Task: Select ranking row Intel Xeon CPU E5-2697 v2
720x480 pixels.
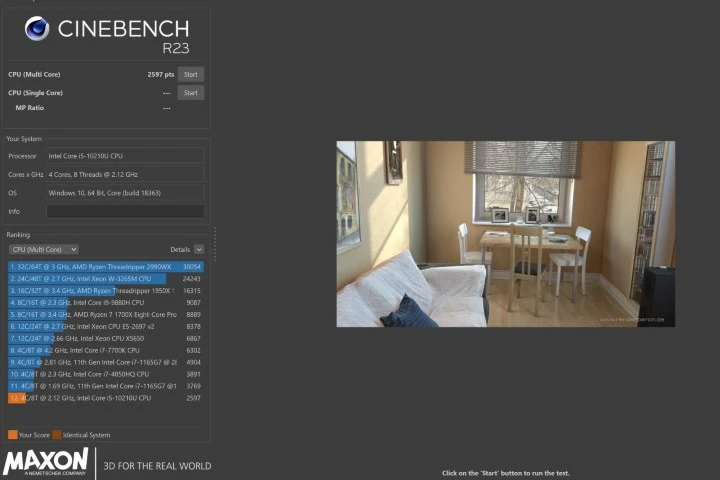Action: [106, 327]
